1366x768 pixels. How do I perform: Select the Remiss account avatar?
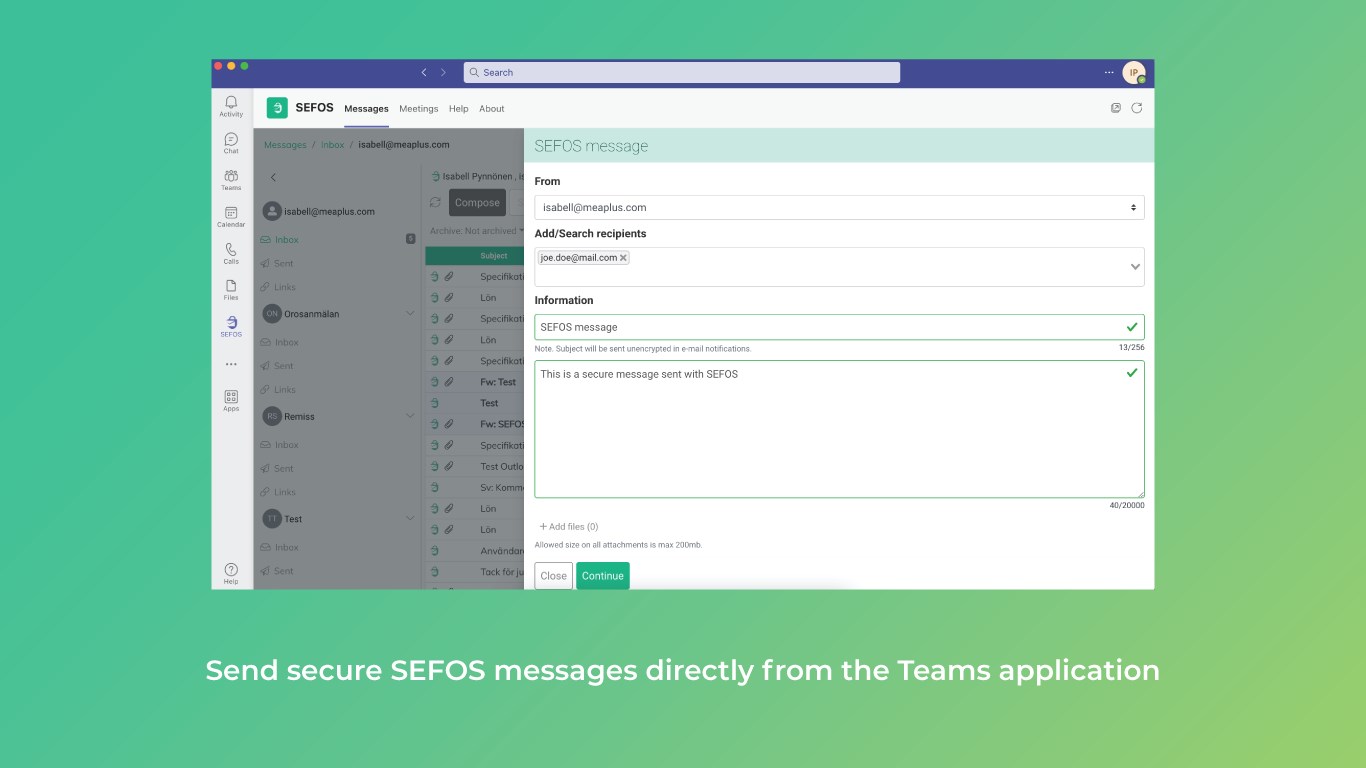(x=272, y=416)
